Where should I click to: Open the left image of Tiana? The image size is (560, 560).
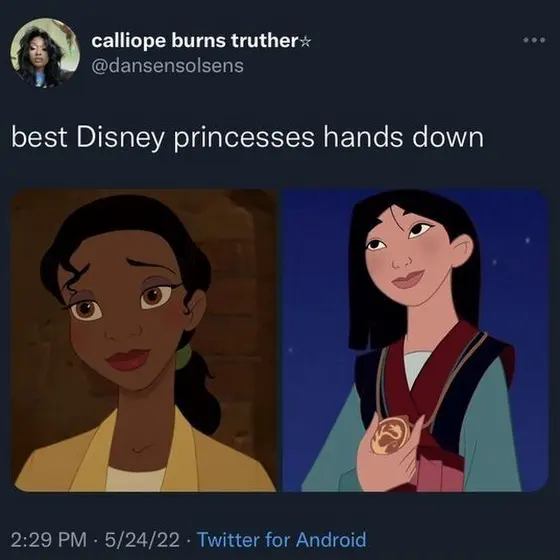tap(144, 340)
